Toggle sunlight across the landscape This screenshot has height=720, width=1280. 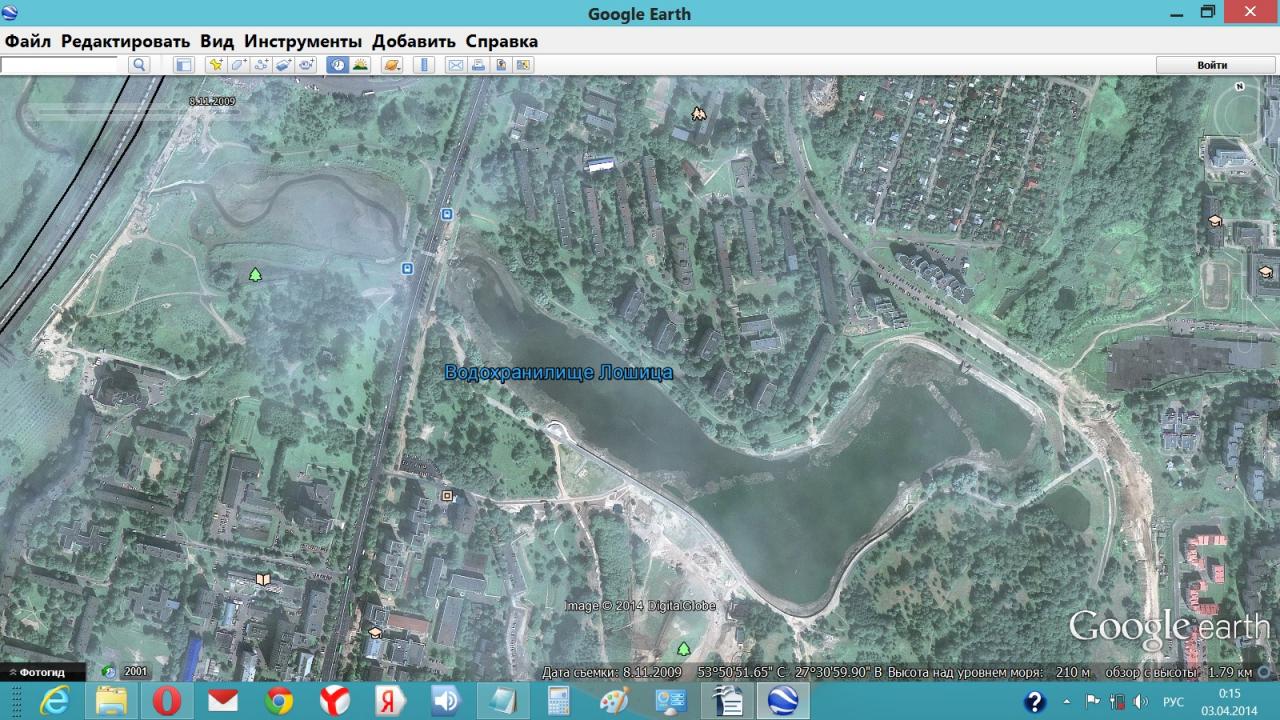click(x=360, y=65)
